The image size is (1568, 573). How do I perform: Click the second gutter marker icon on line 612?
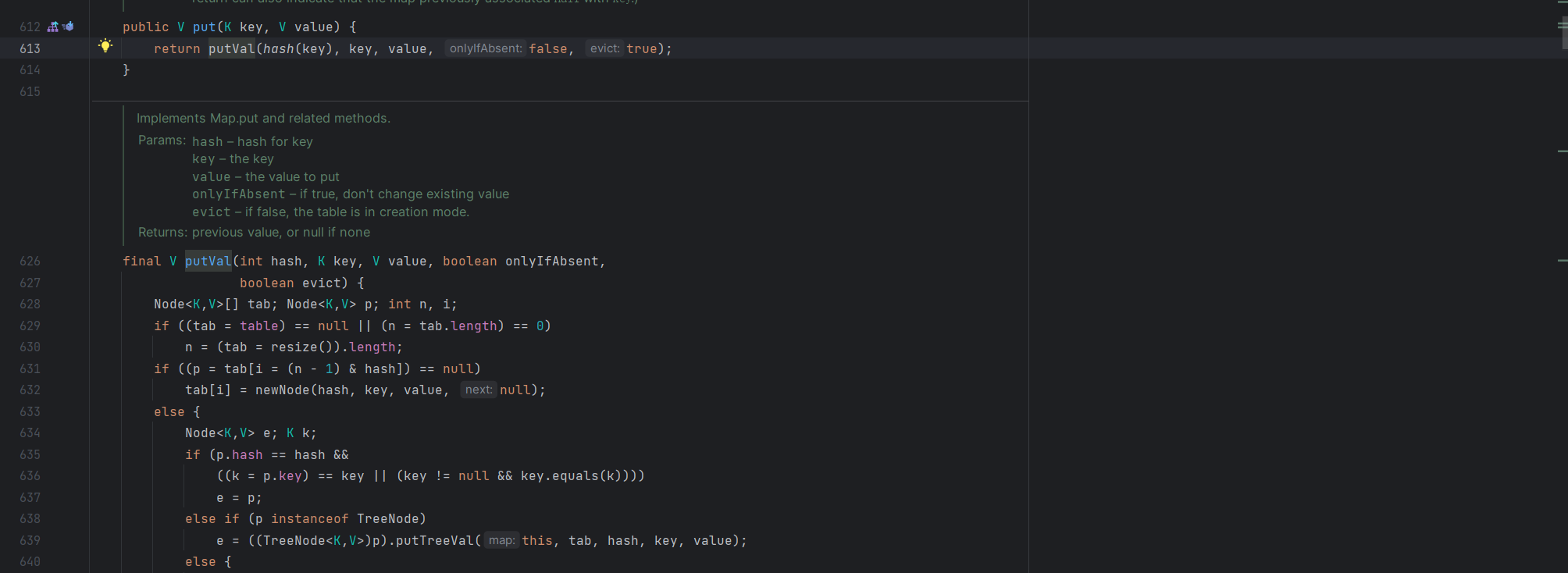[69, 27]
